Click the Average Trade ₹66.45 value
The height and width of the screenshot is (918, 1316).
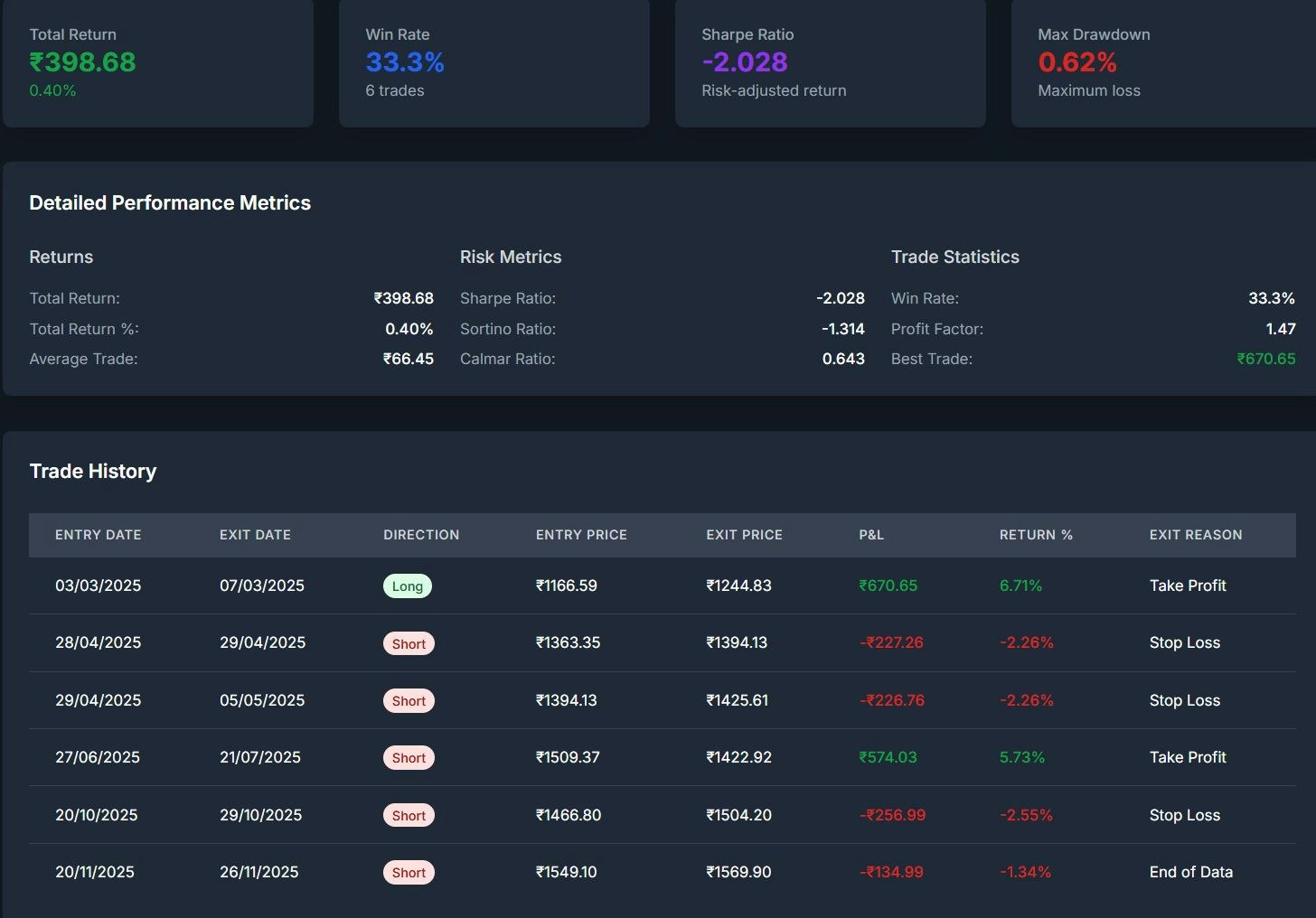[x=409, y=359]
